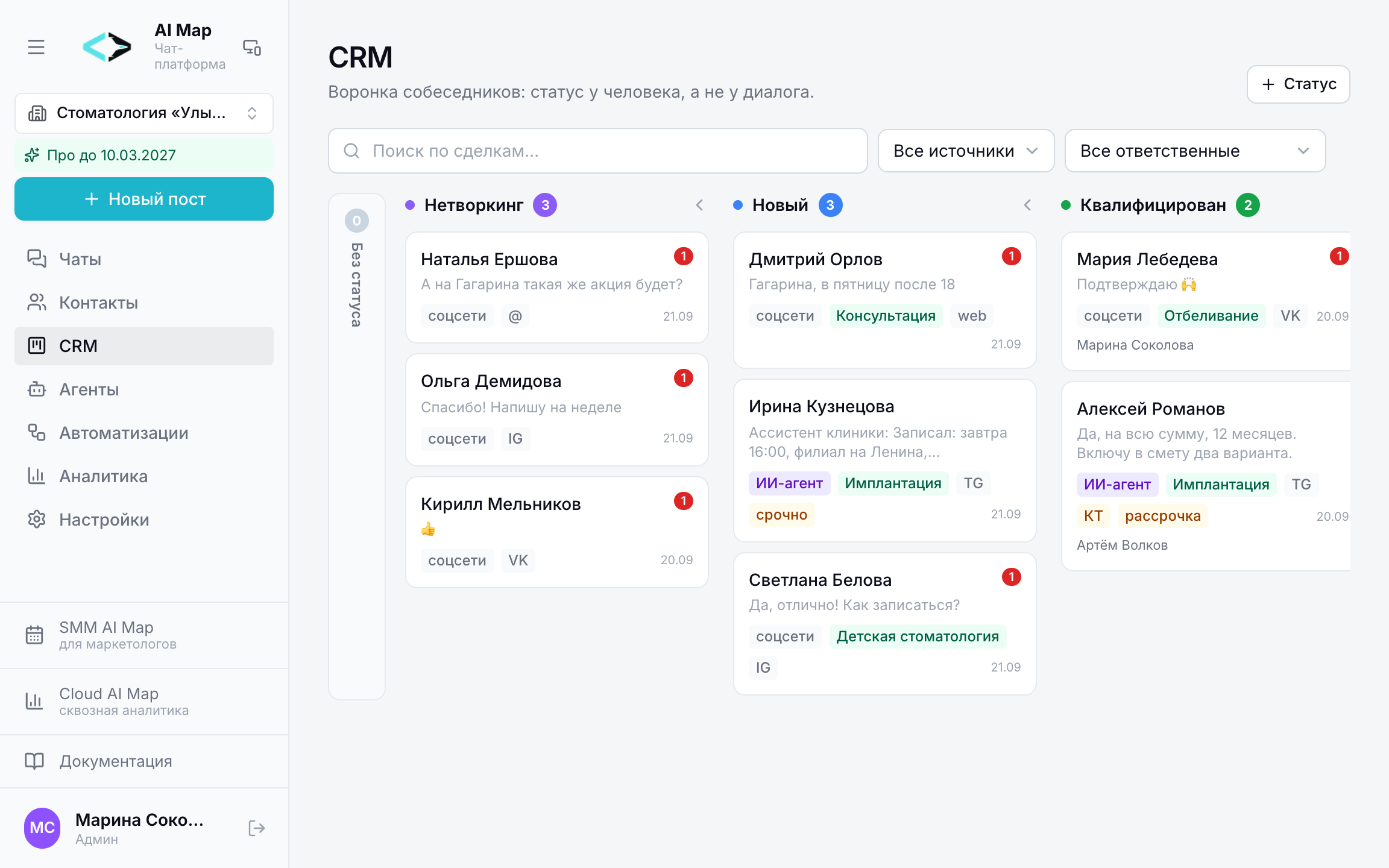Select CRM in the sidebar
Image resolution: width=1389 pixels, height=868 pixels.
[144, 346]
